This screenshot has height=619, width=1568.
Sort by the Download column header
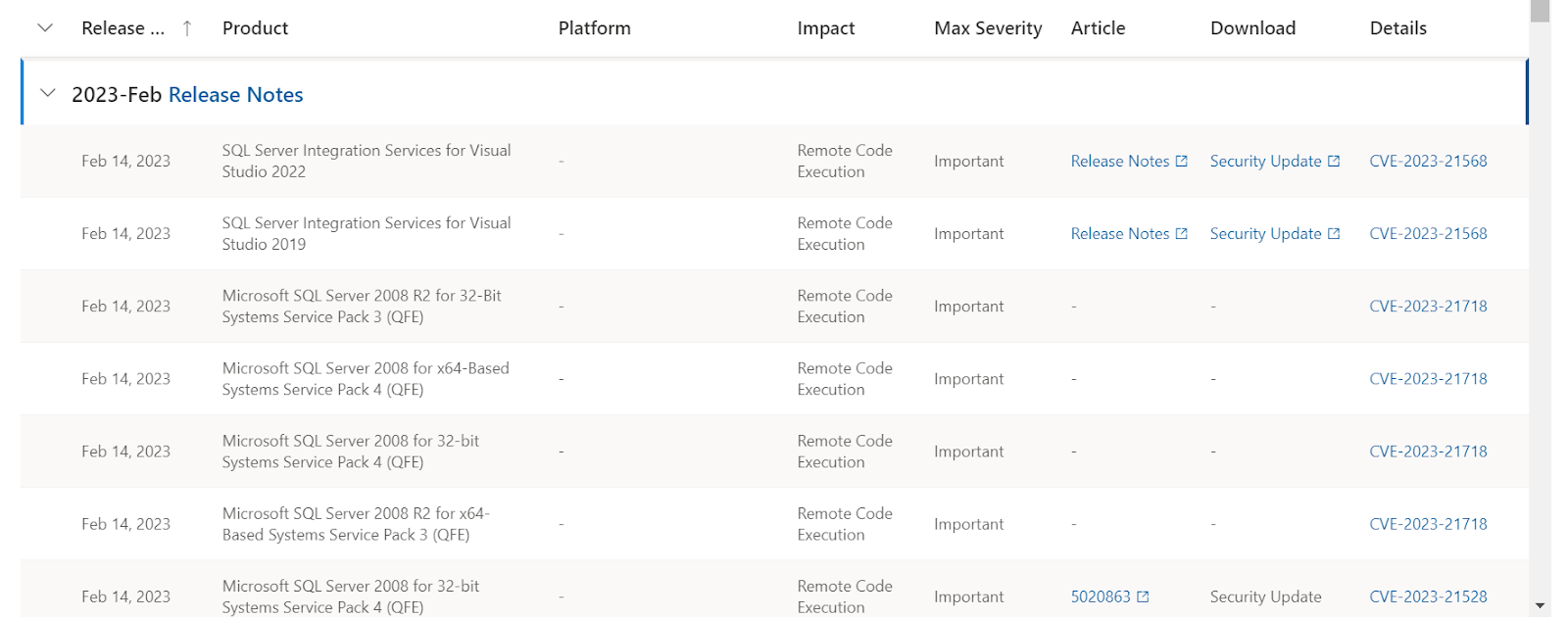pyautogui.click(x=1252, y=28)
